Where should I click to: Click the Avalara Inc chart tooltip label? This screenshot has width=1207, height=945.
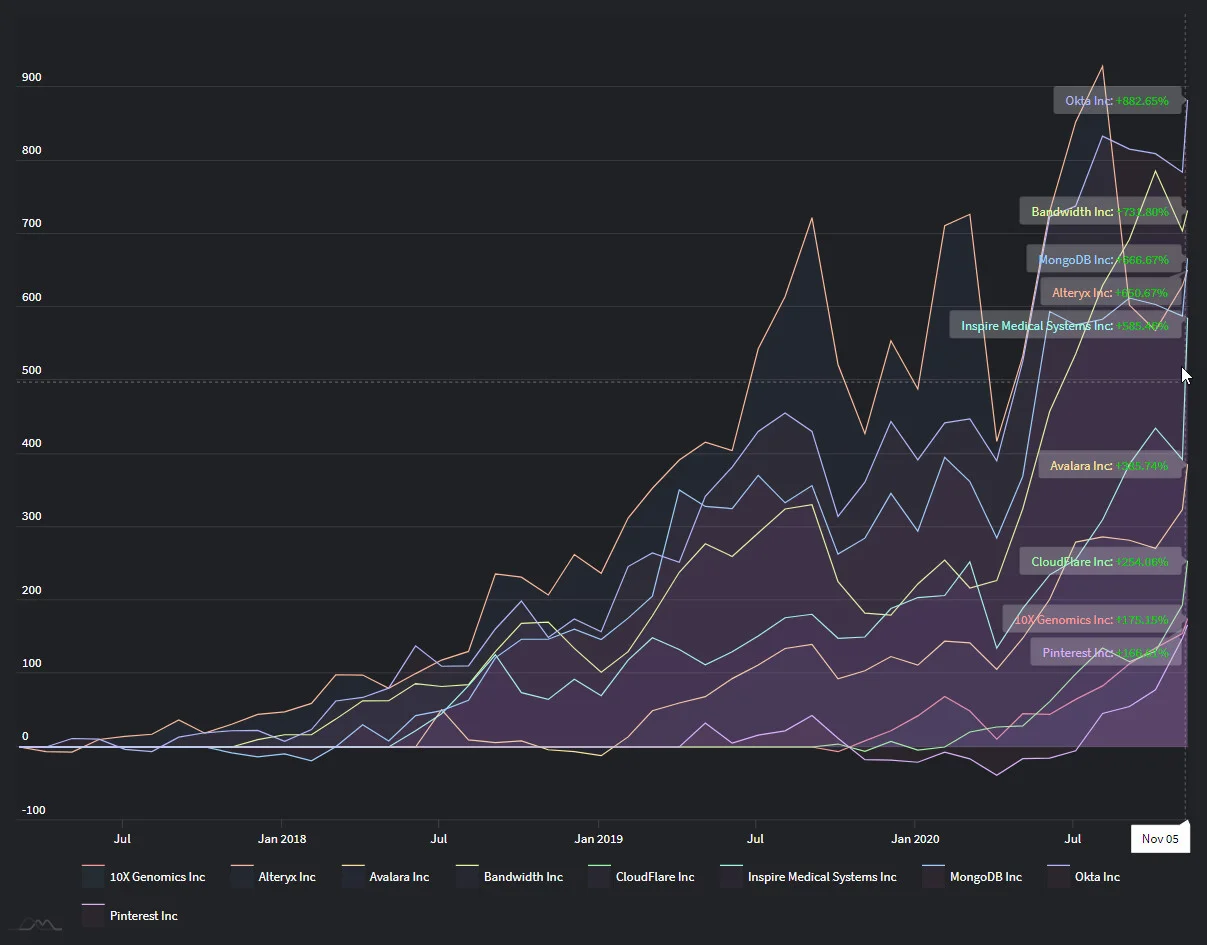pos(1109,466)
